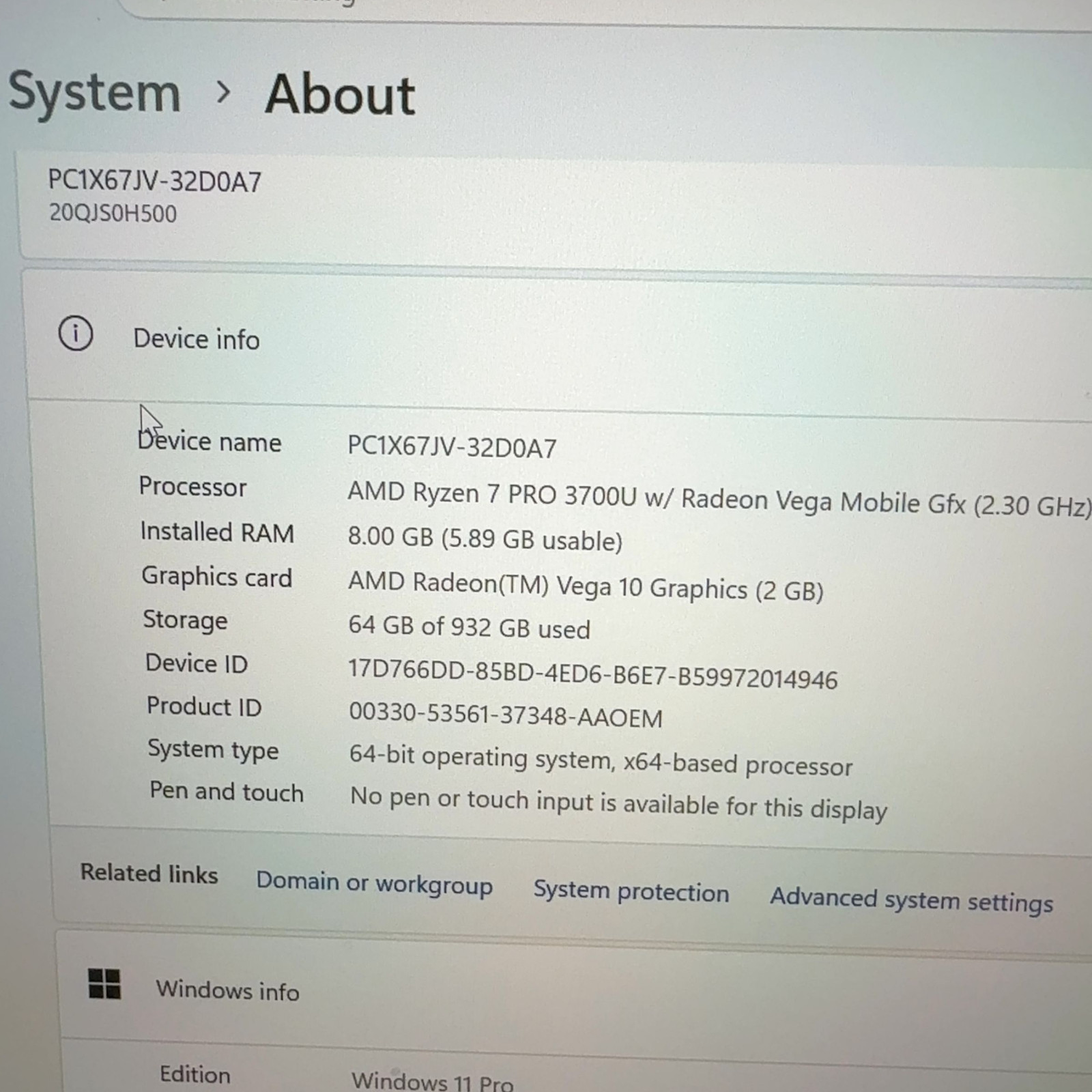
Task: Select the 64-bit operating system value
Action: (601, 761)
